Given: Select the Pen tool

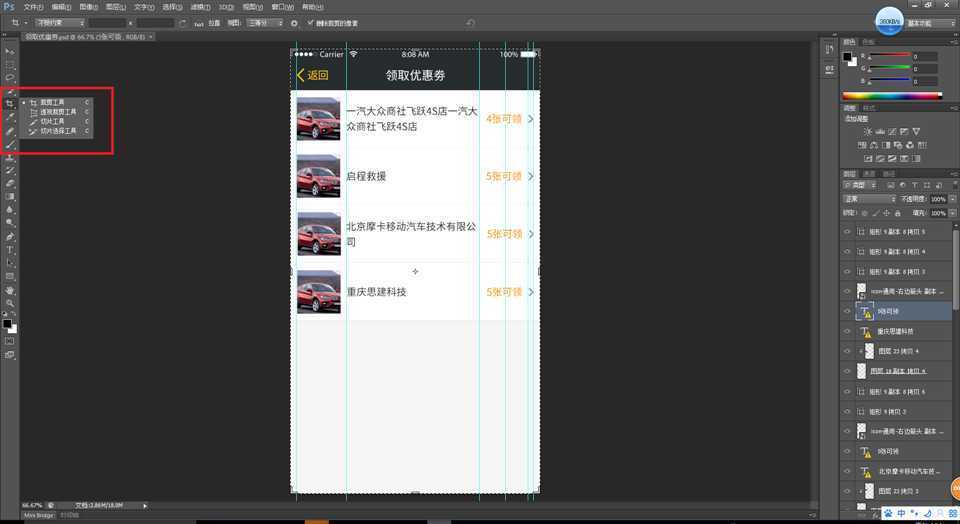Looking at the screenshot, I should (9, 236).
